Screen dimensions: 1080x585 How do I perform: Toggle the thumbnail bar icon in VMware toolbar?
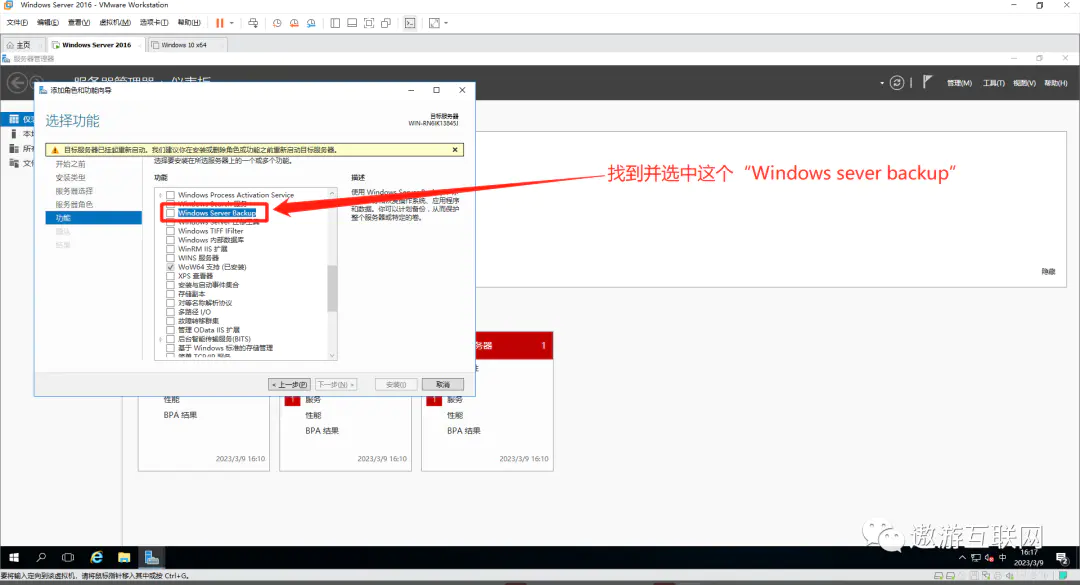pyautogui.click(x=352, y=23)
